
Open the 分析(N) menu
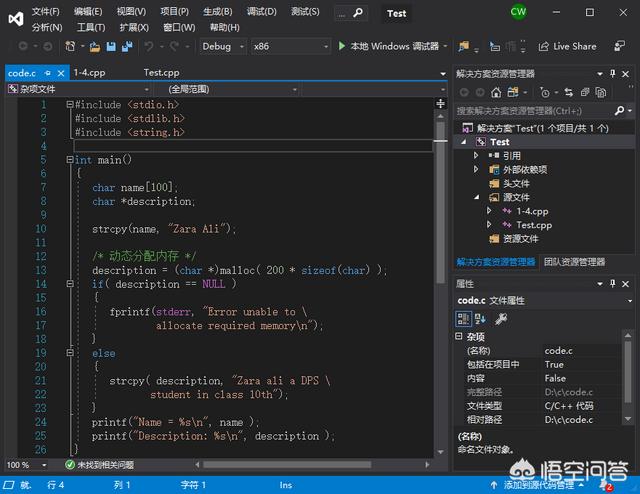coord(47,27)
